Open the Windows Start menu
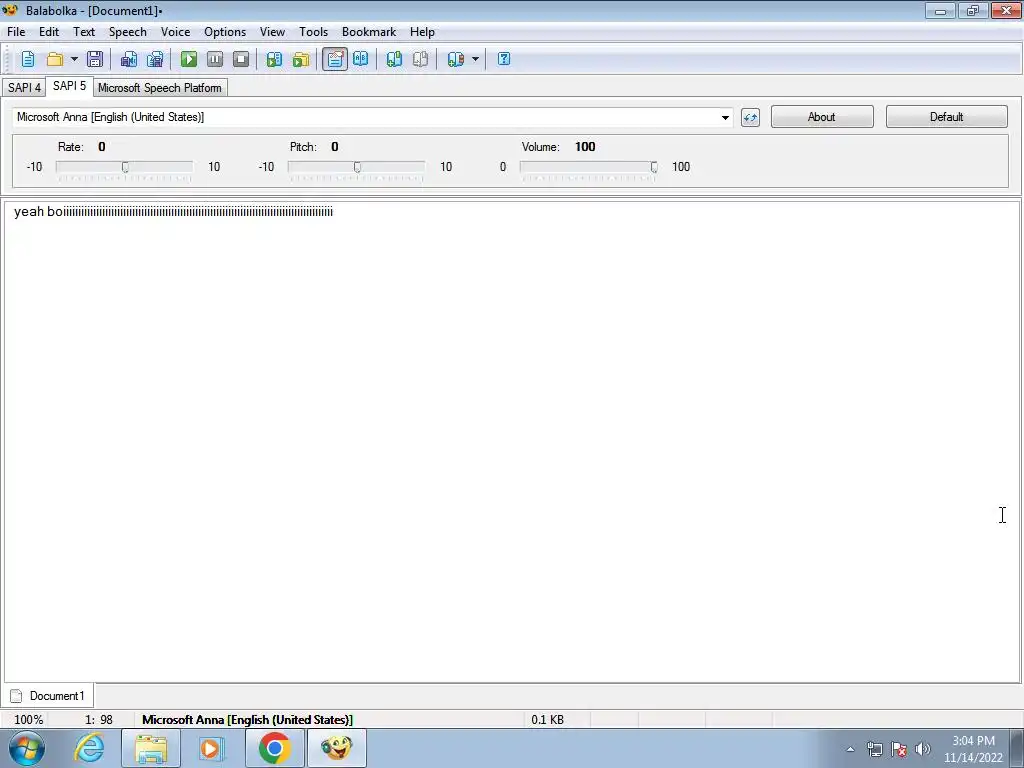The height and width of the screenshot is (768, 1024). (x=27, y=748)
